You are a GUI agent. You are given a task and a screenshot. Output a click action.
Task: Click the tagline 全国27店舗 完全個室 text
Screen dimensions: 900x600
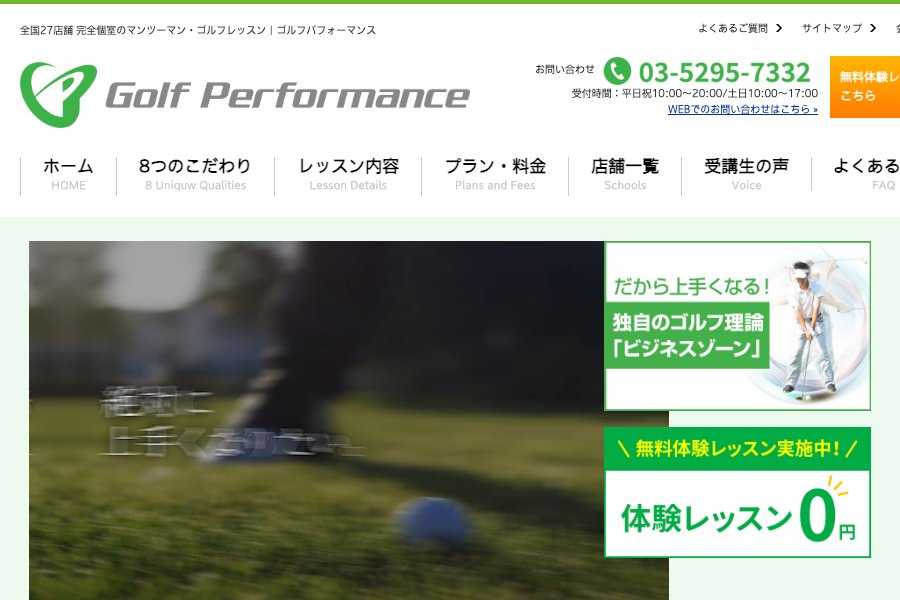coord(198,30)
